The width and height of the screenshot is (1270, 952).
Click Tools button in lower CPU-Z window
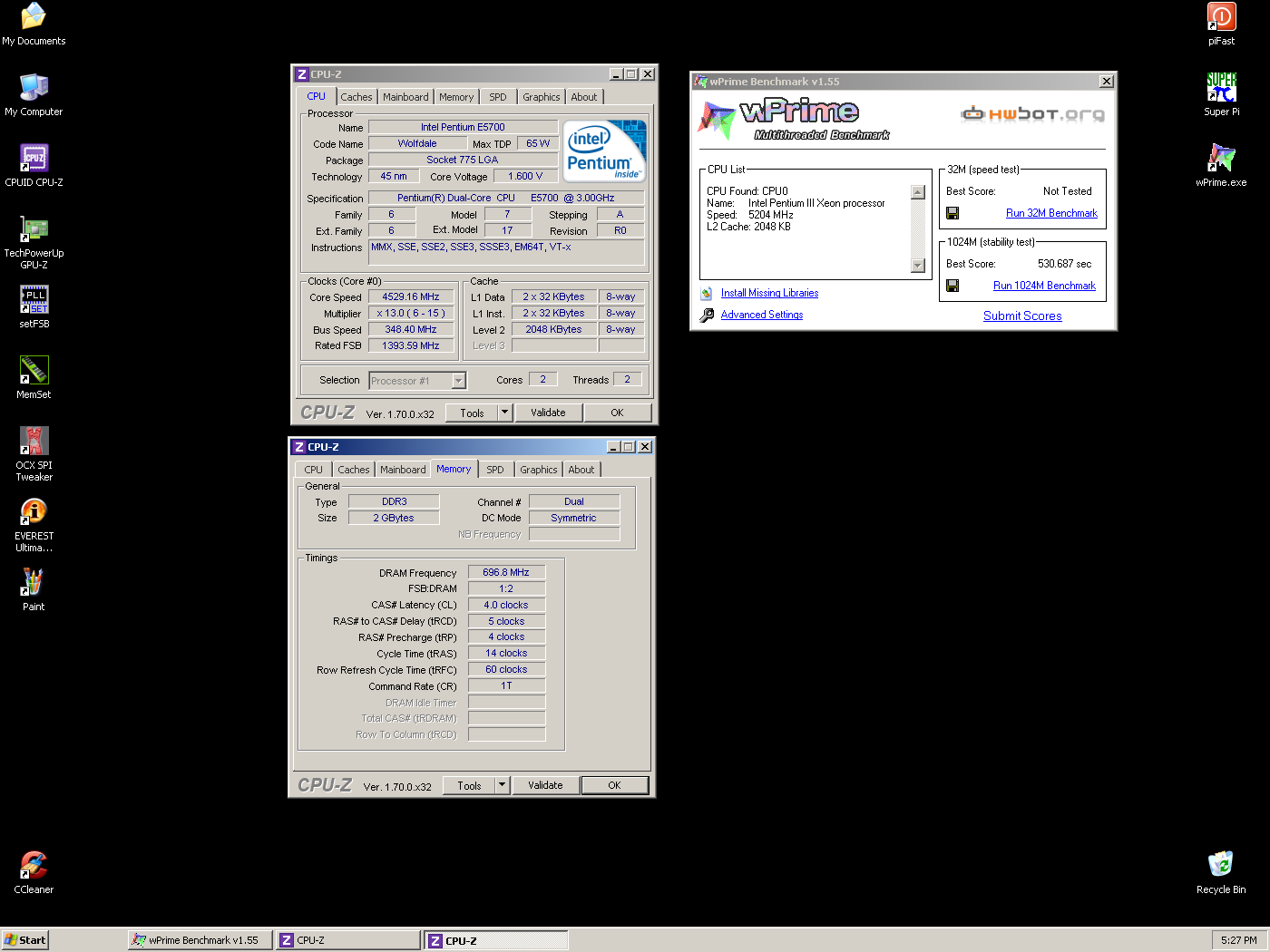(x=469, y=785)
